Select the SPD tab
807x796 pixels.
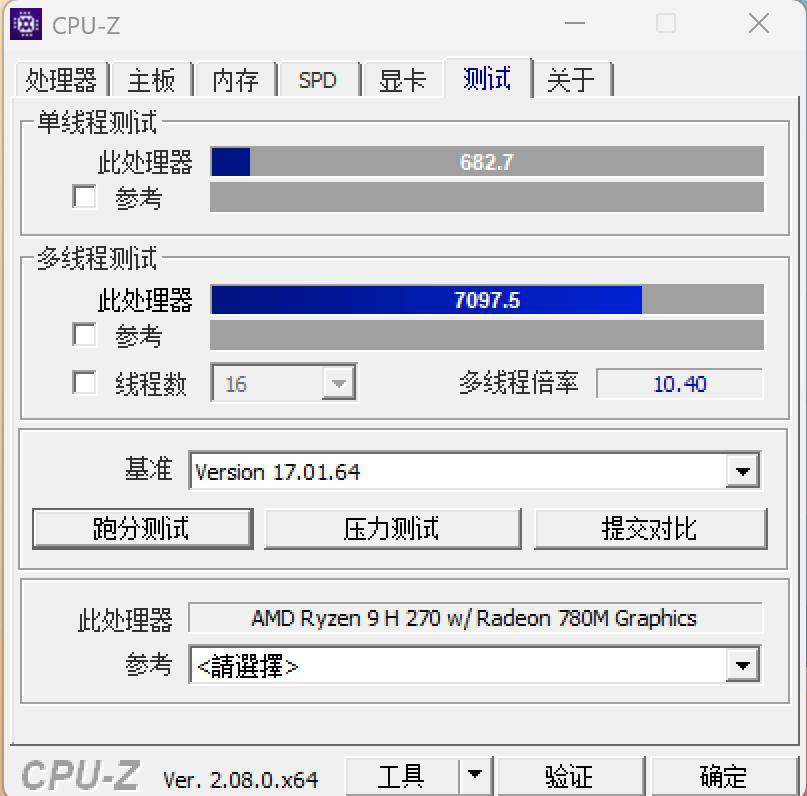[x=318, y=80]
